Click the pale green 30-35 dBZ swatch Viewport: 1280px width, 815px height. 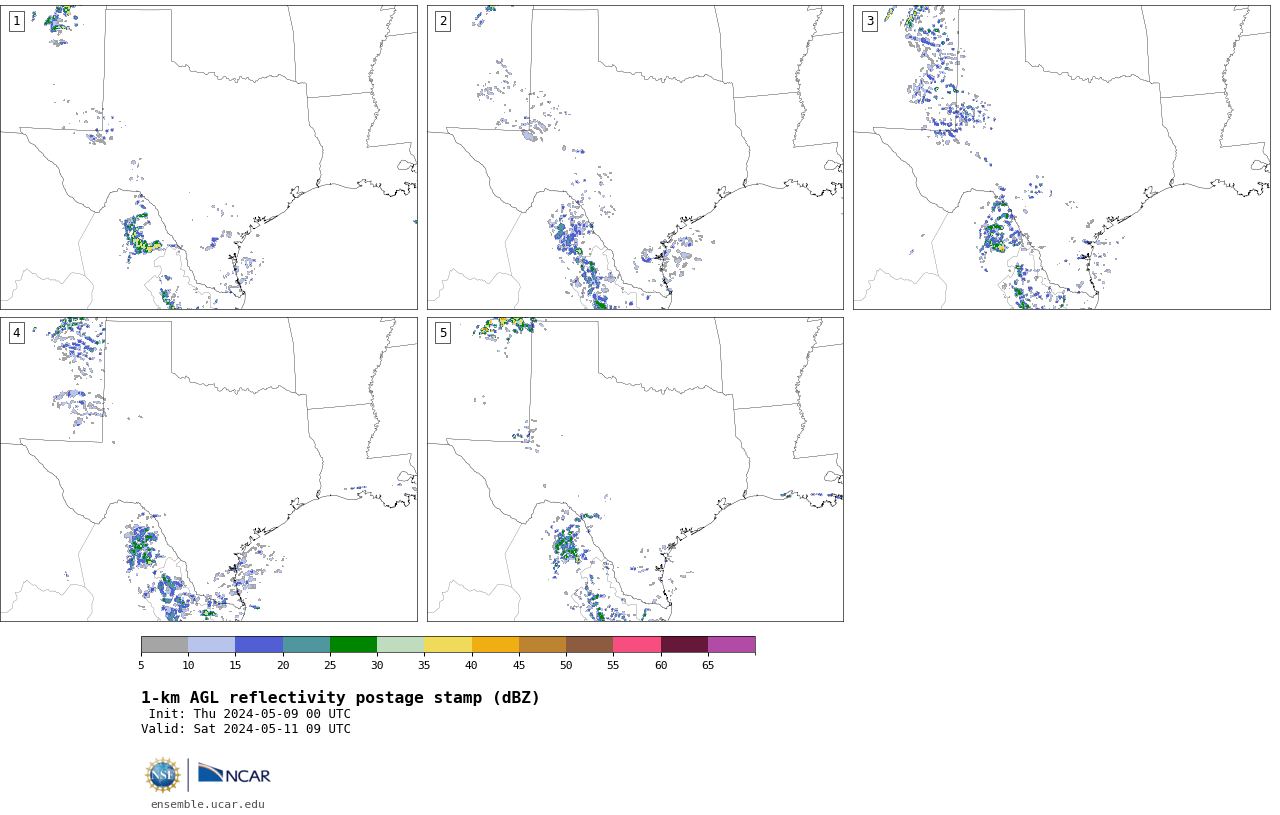(400, 644)
